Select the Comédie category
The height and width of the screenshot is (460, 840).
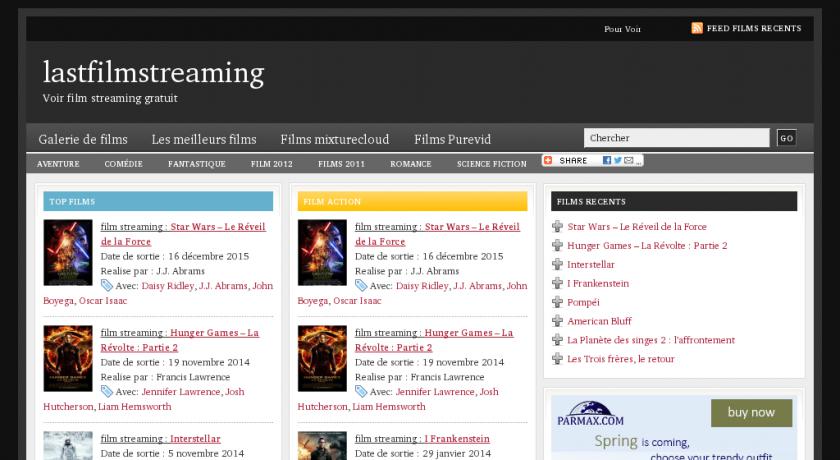pos(123,164)
